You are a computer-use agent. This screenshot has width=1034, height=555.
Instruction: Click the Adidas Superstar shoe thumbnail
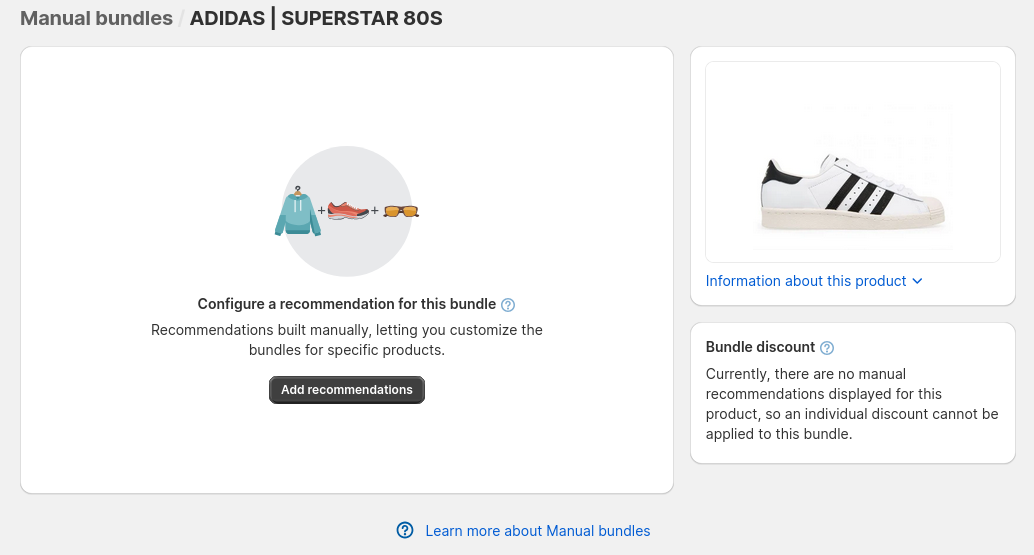tap(853, 162)
